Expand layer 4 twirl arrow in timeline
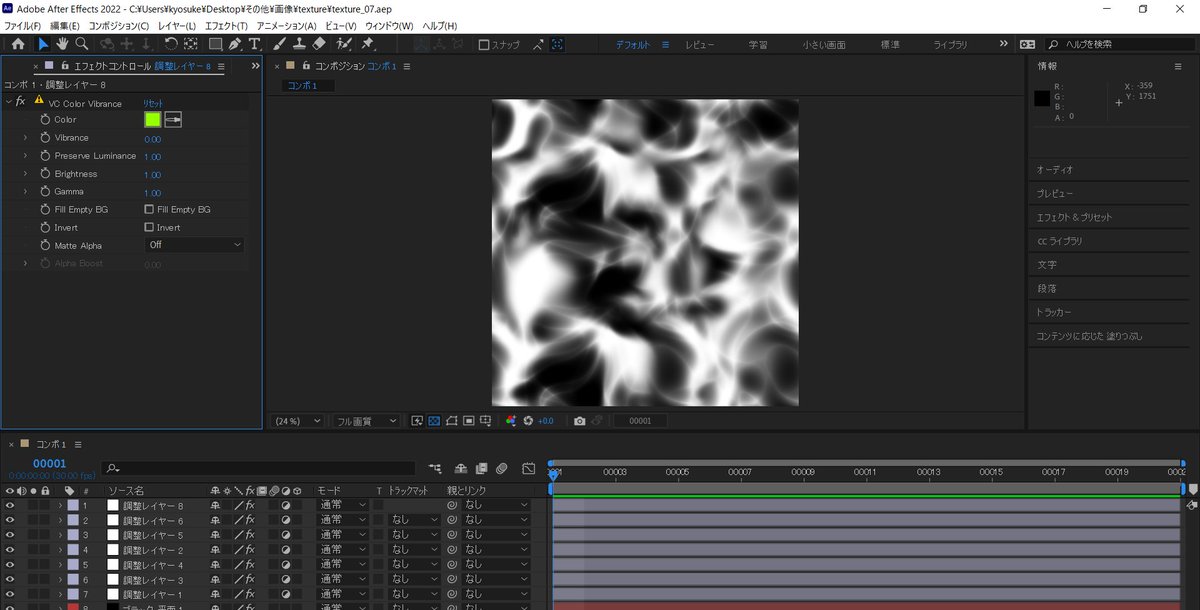The image size is (1200, 610). pos(60,550)
